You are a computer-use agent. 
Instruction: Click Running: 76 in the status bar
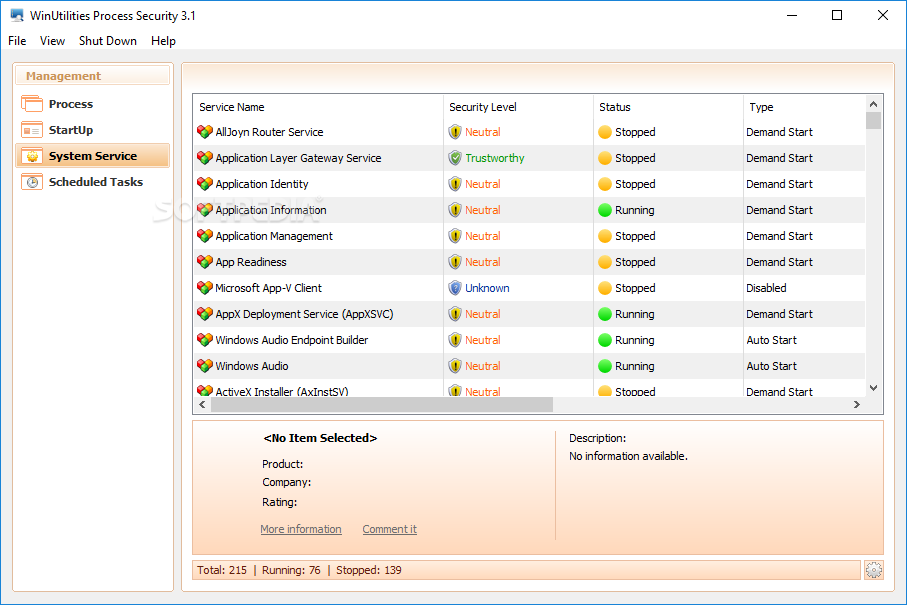291,570
